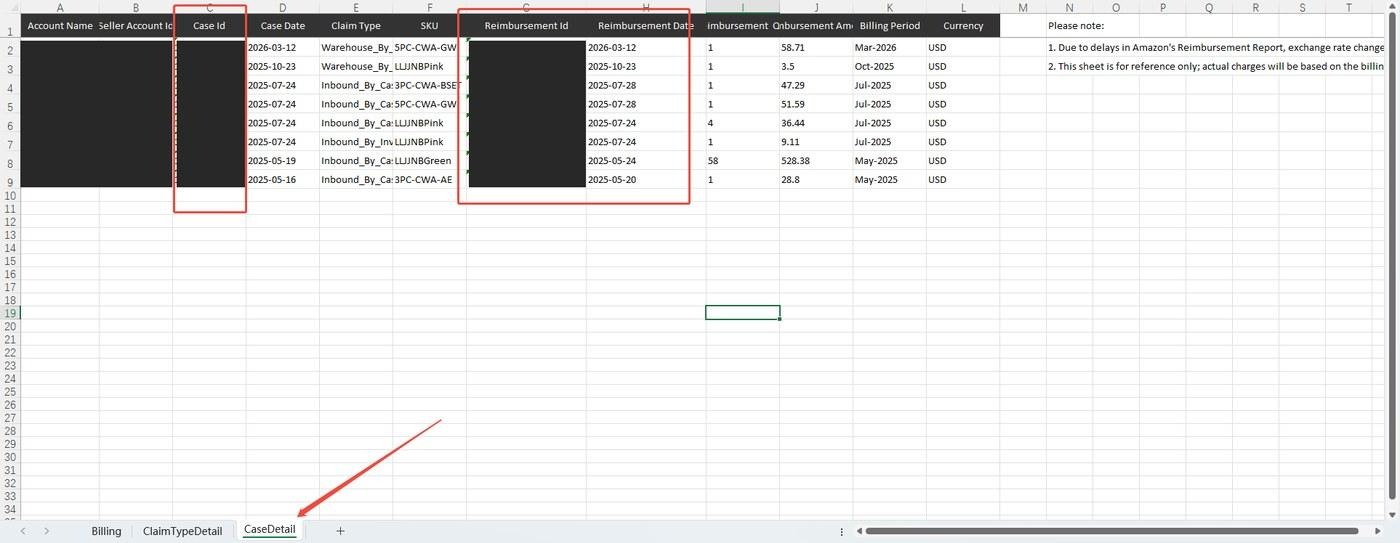Click SKU cell '3PC-CWA-AE'
Viewport: 1400px width, 543px height.
click(x=429, y=180)
